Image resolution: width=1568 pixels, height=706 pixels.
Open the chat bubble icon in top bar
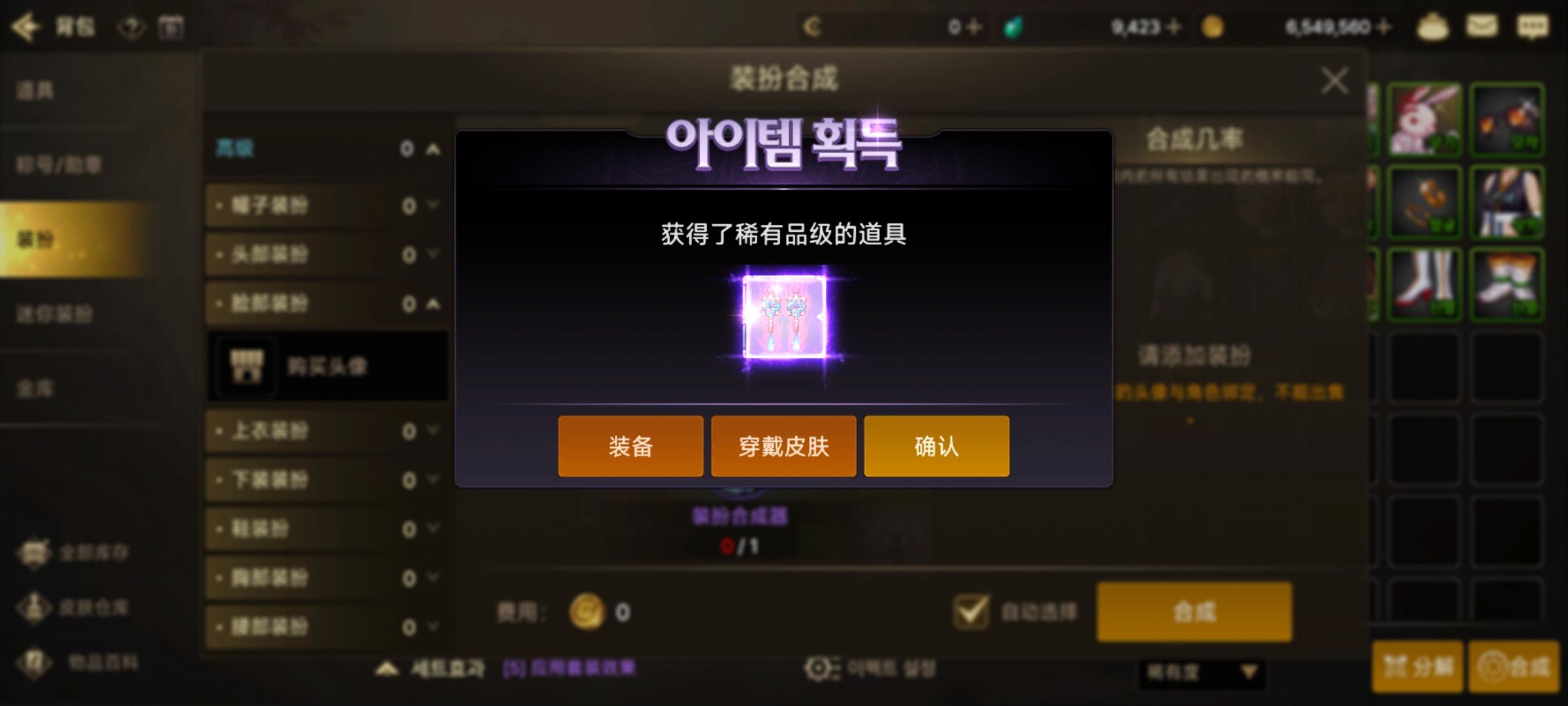(x=1532, y=27)
